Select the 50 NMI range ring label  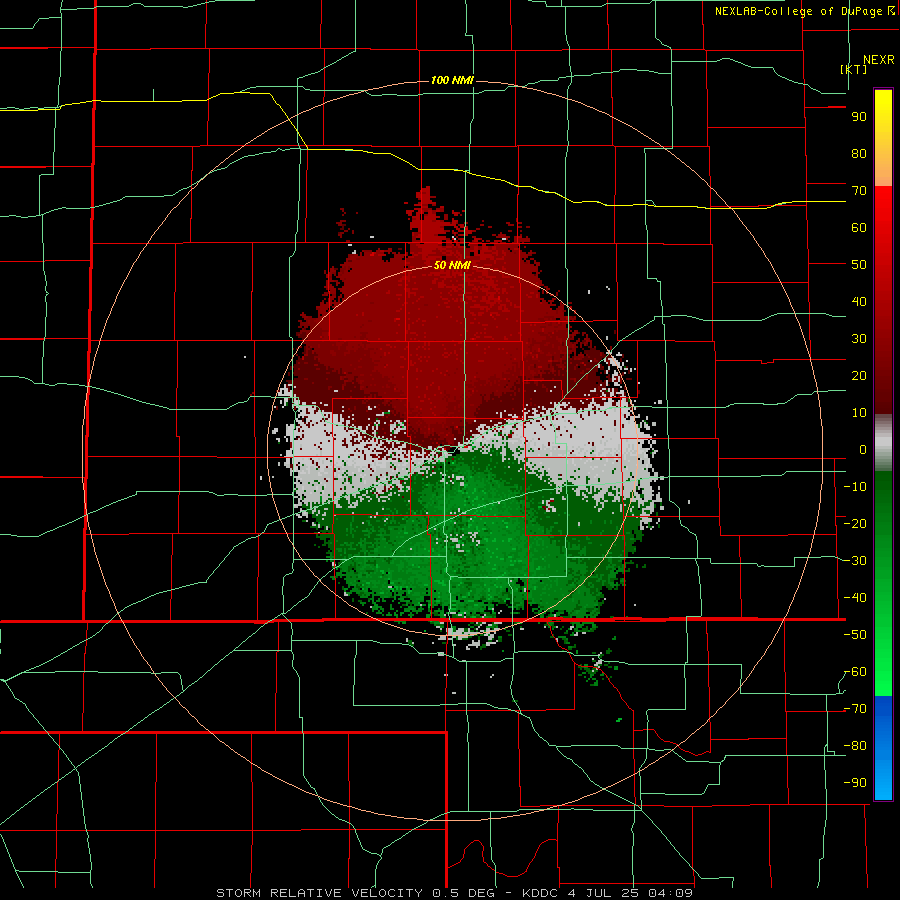click(452, 265)
